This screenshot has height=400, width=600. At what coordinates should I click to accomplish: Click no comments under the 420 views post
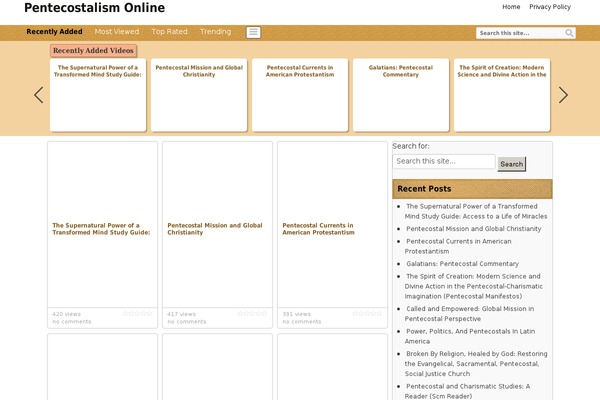[x=72, y=322]
